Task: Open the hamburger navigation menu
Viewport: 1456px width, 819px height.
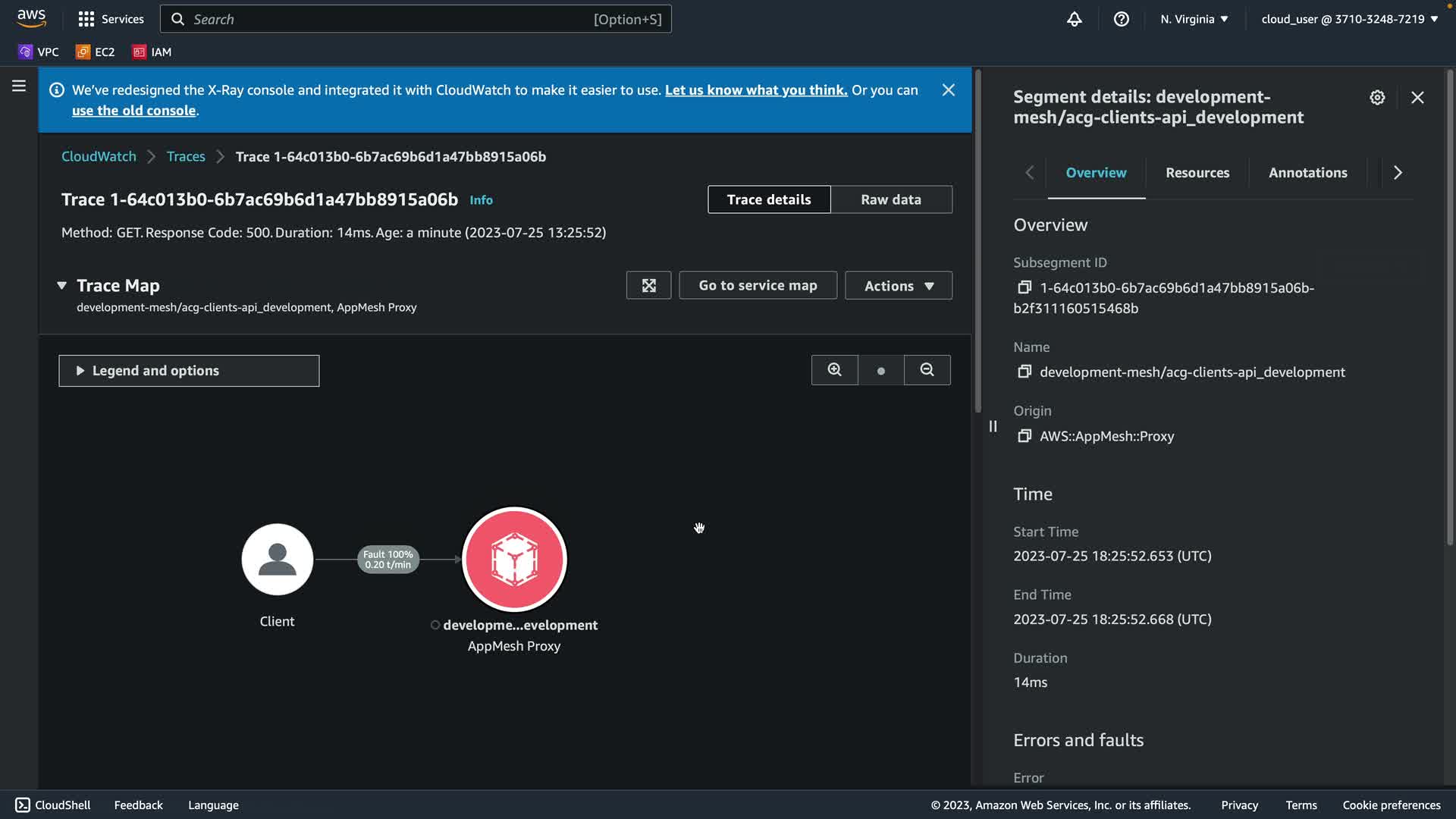Action: coord(19,86)
